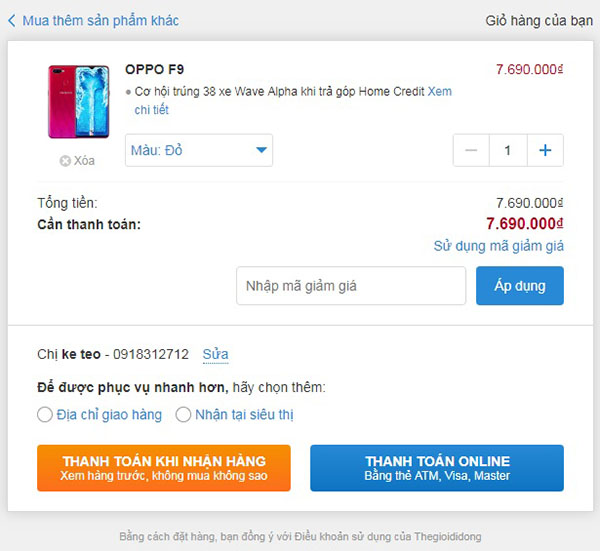Click THANH TOÁN KHI NHẬN HÀNG button
The image size is (600, 551).
click(x=164, y=467)
